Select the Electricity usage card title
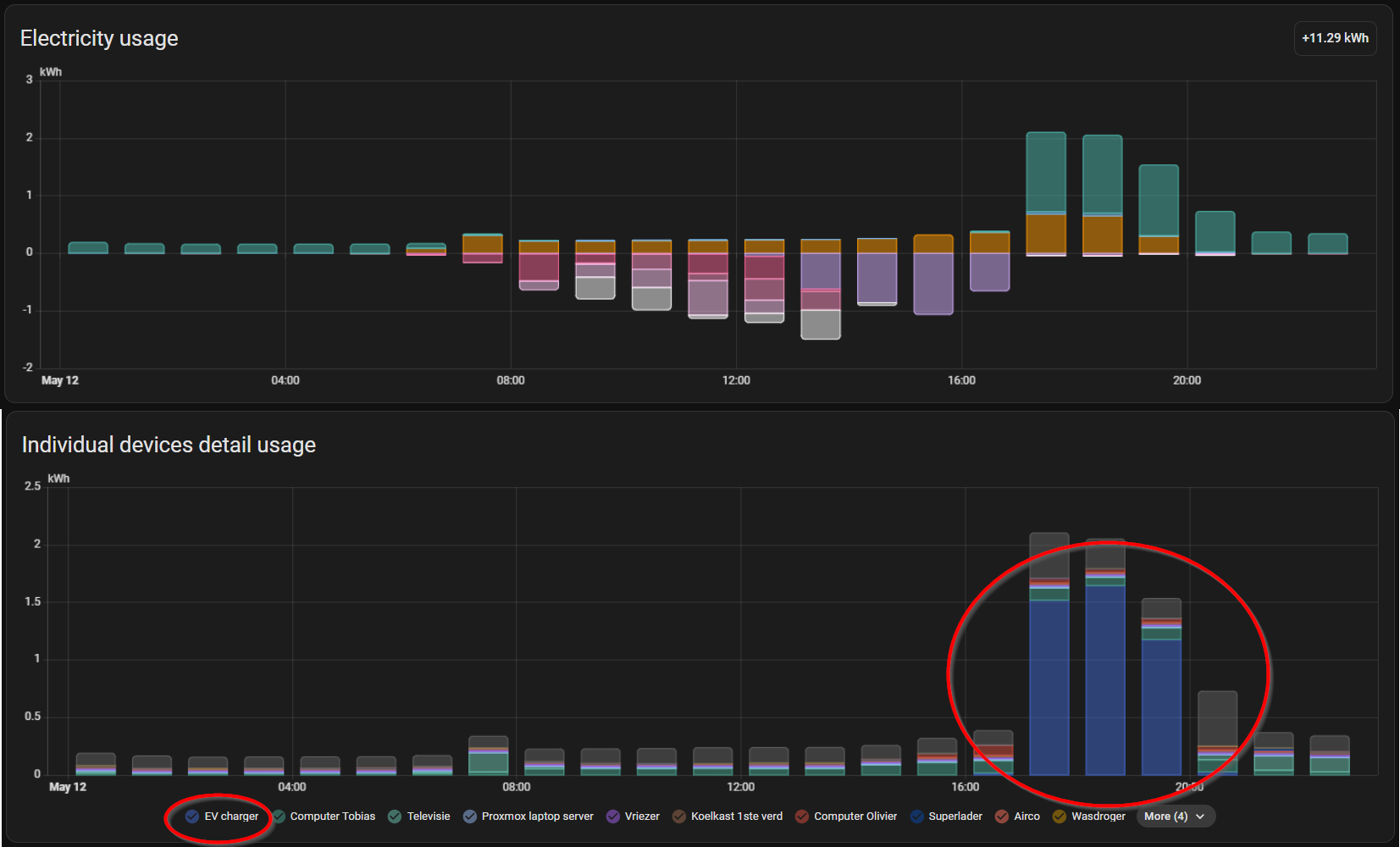This screenshot has width=1400, height=847. pyautogui.click(x=99, y=38)
